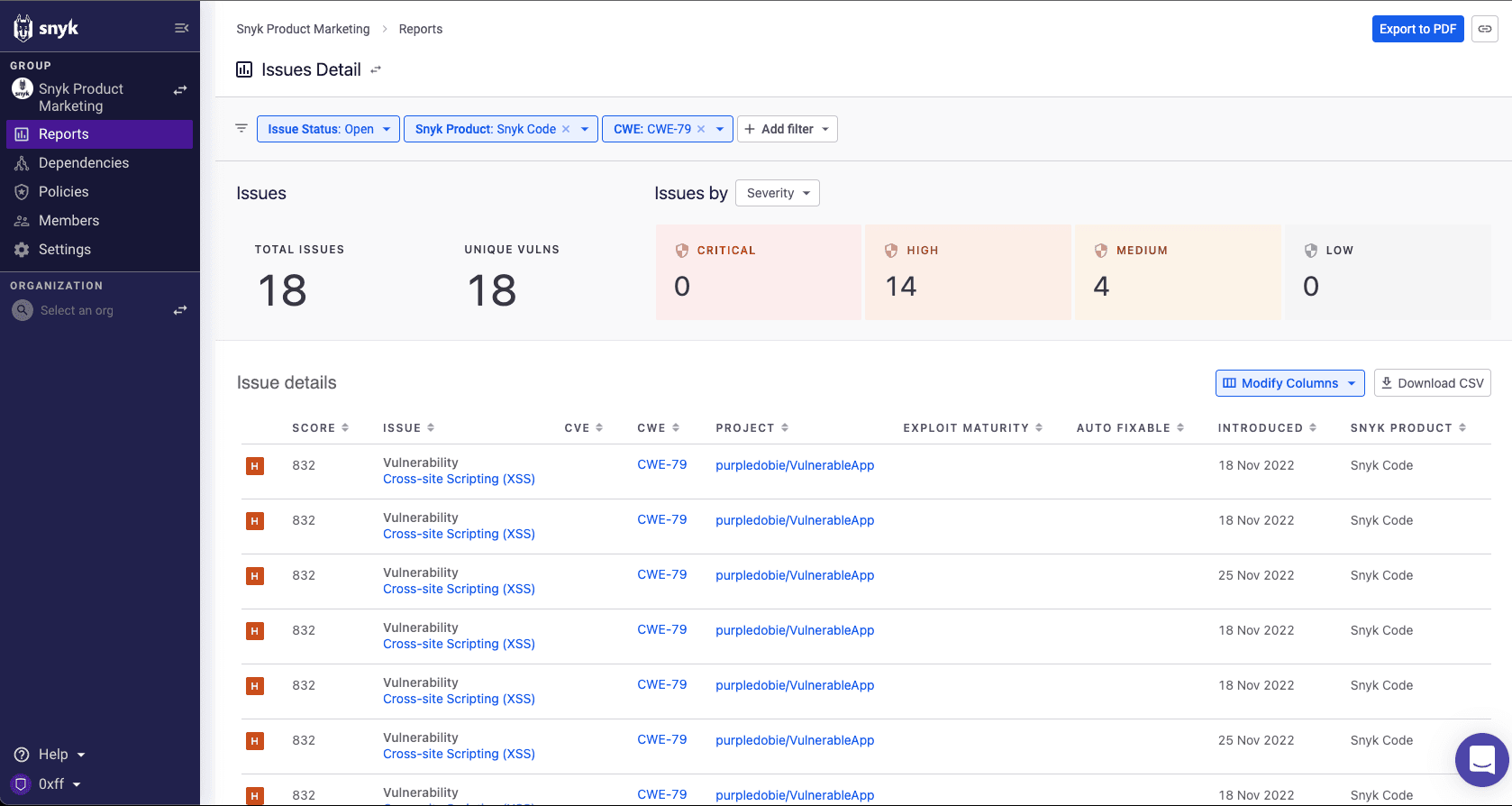Click the Snyk Product Marketing group avatar
This screenshot has width=1512, height=806.
[23, 88]
